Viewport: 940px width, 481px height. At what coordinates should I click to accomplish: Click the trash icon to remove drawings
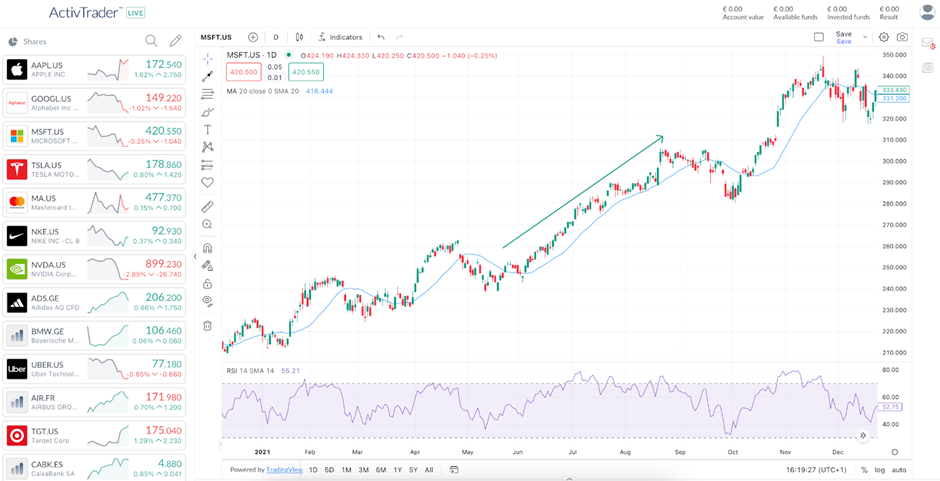(x=208, y=325)
